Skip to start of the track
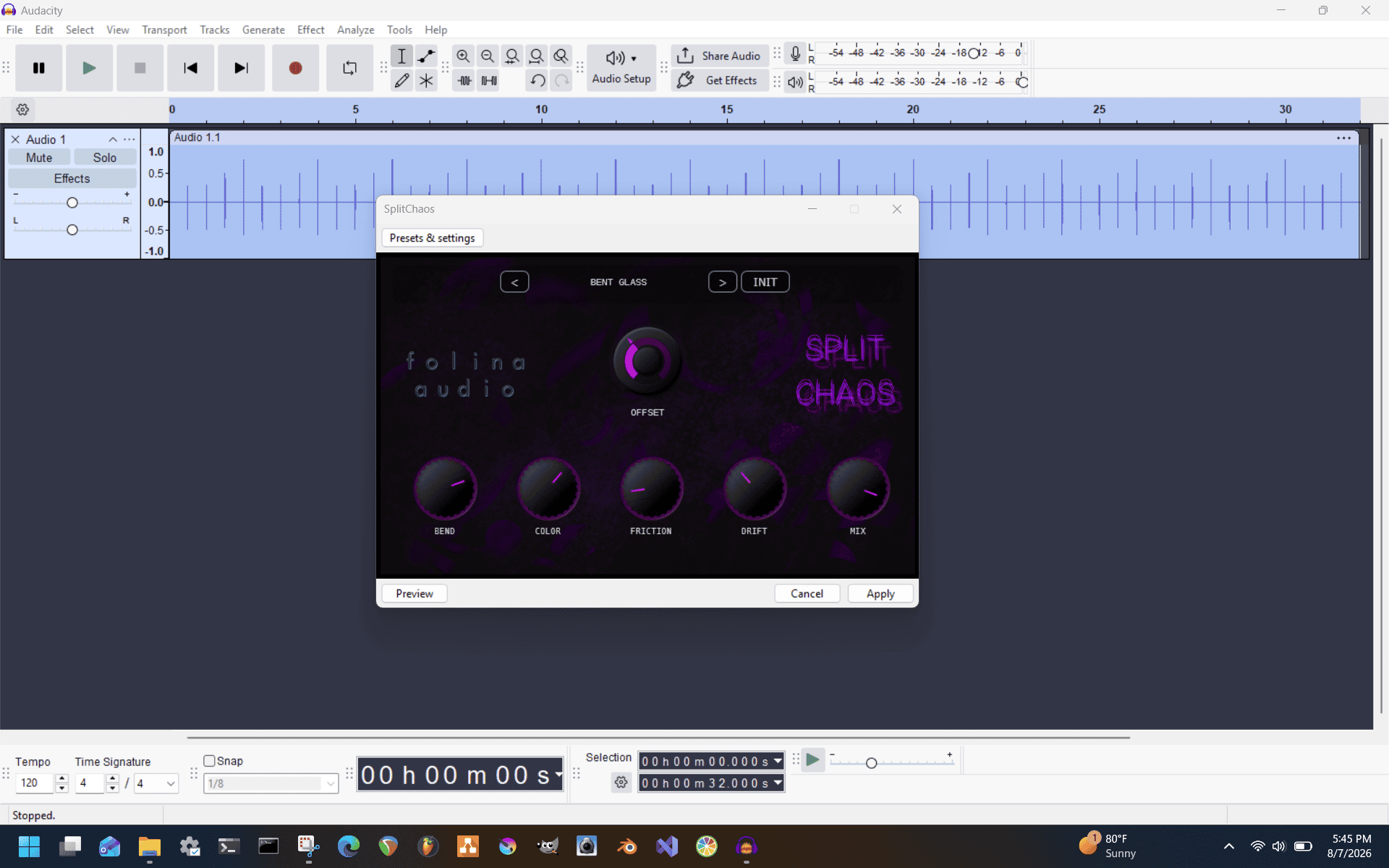 (x=190, y=68)
